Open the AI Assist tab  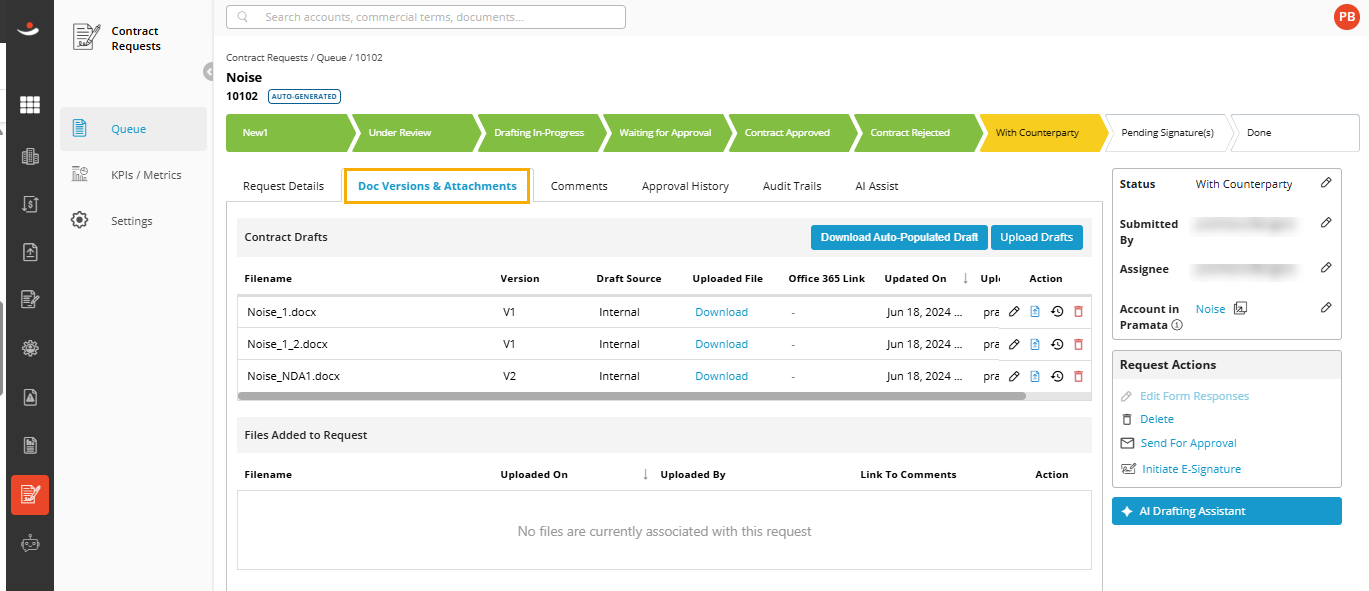pos(876,186)
